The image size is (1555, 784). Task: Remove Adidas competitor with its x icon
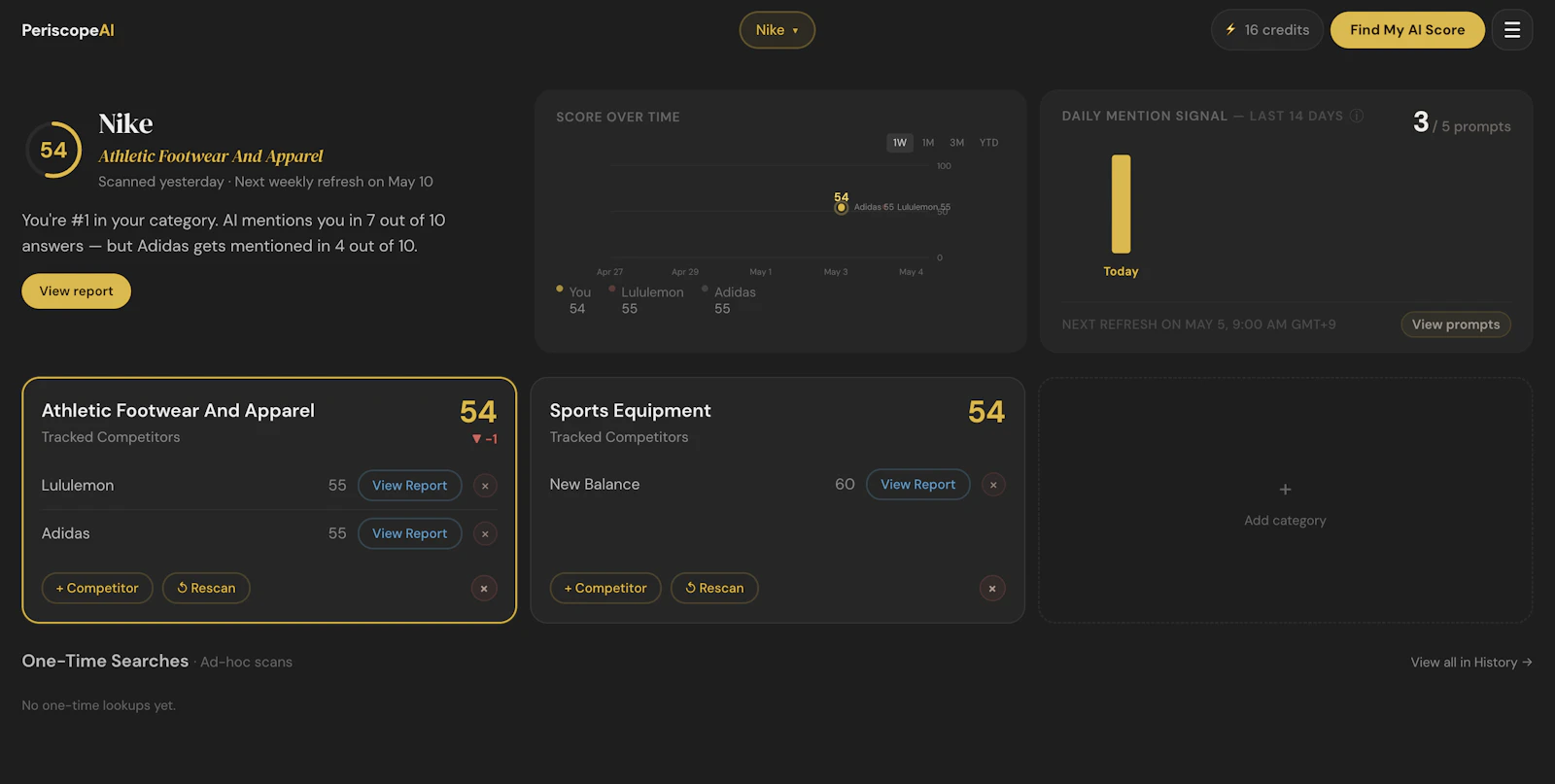pyautogui.click(x=485, y=533)
